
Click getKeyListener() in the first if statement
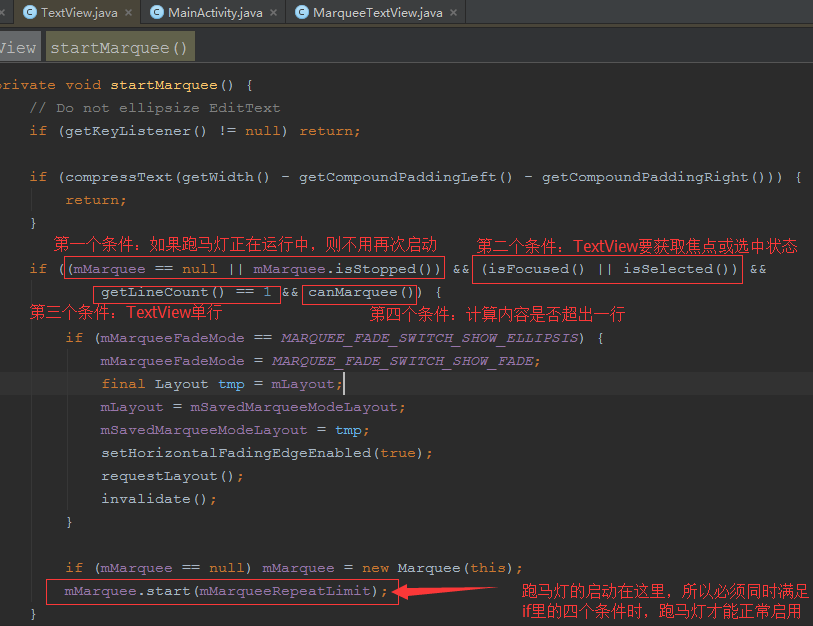[x=135, y=131]
